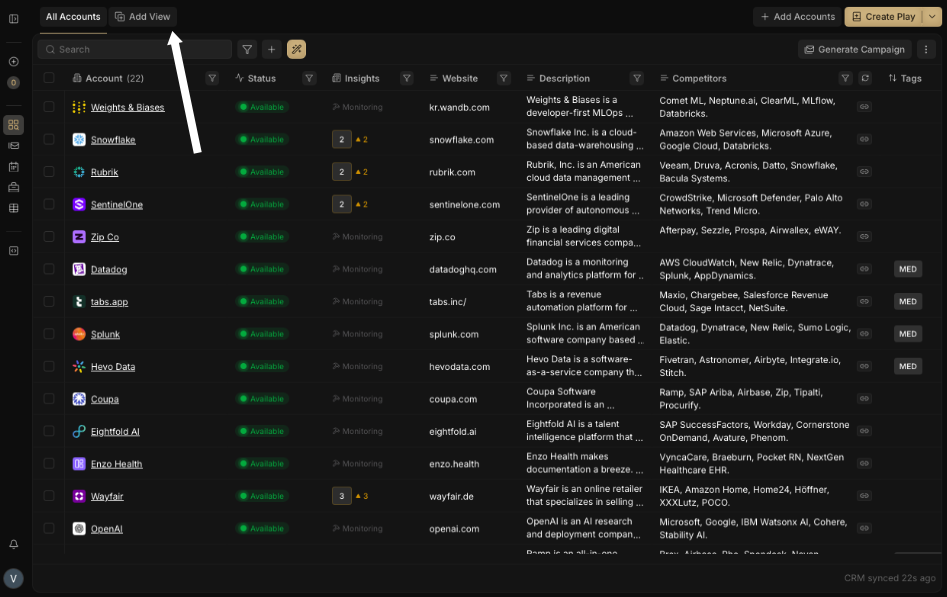
Task: Open the Status column filter dropdown
Action: [x=309, y=78]
